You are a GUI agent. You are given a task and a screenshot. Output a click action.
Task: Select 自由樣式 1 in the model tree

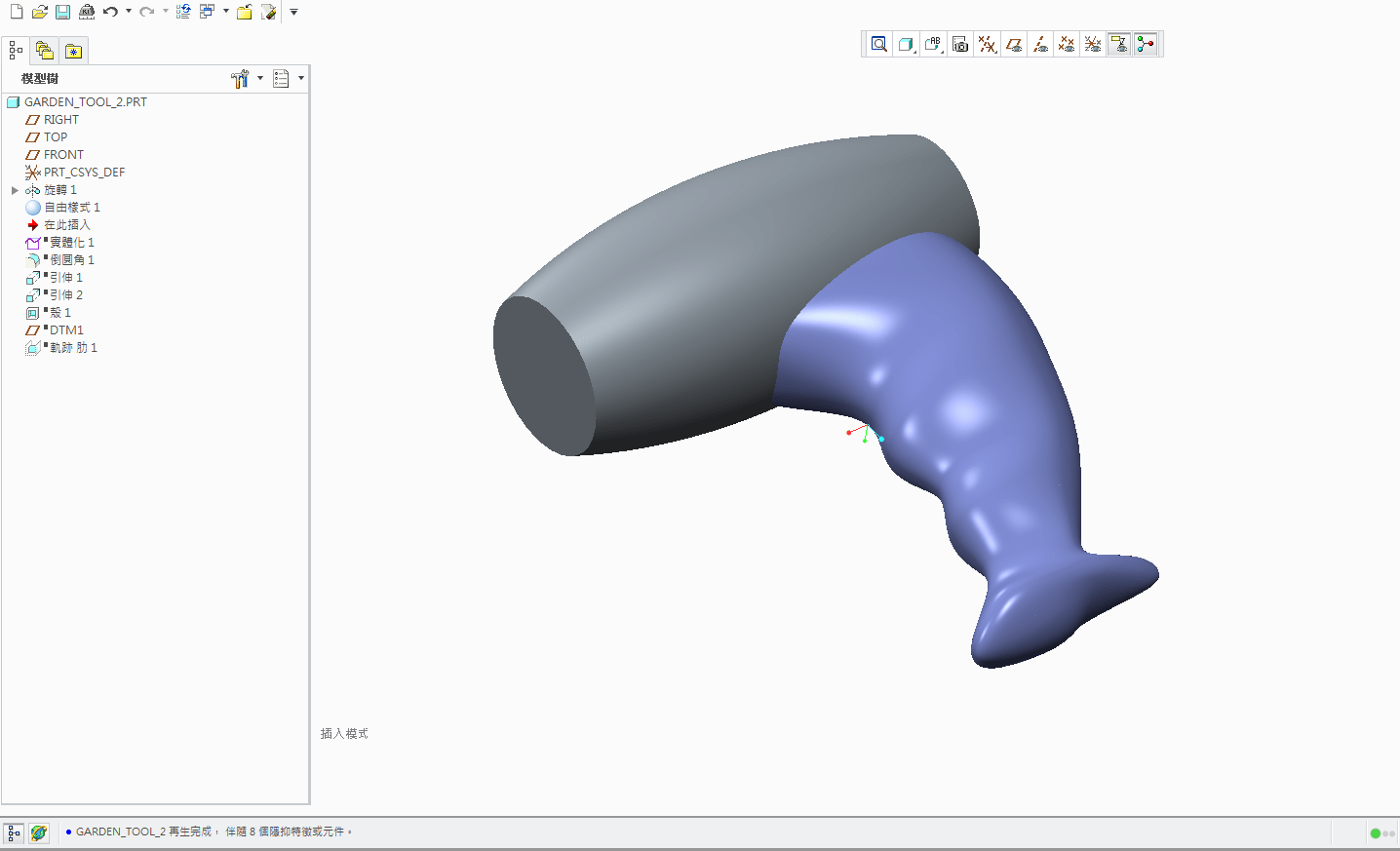tap(71, 208)
